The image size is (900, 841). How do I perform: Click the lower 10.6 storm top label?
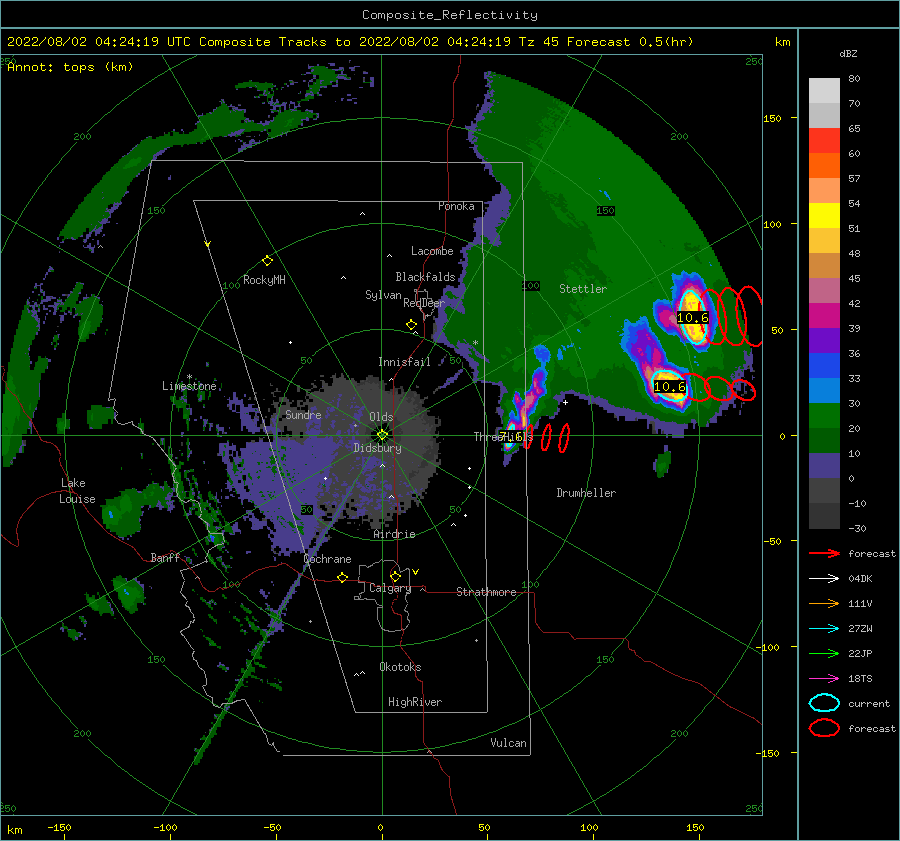coord(670,387)
